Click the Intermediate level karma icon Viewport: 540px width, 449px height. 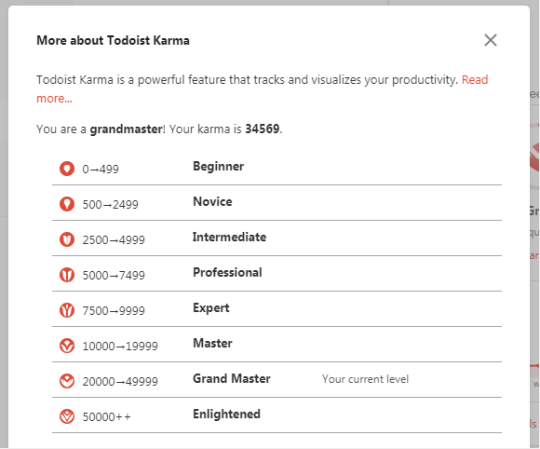pos(67,240)
